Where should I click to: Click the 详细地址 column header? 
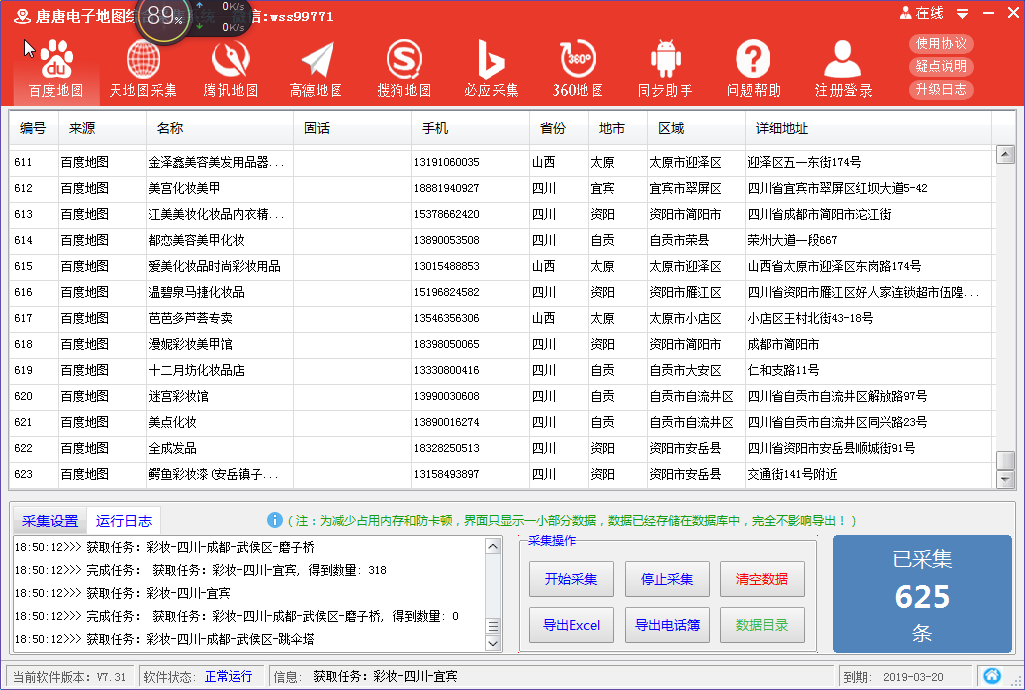pyautogui.click(x=868, y=128)
